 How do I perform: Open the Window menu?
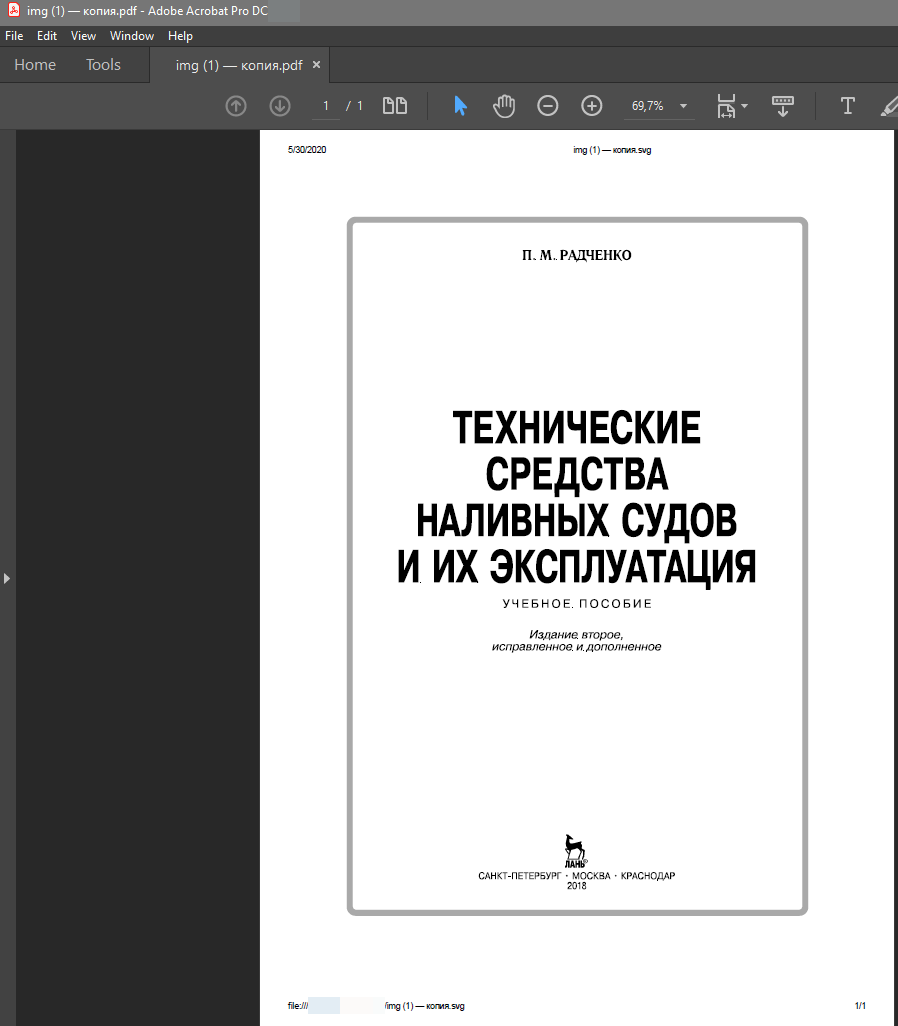coord(132,36)
